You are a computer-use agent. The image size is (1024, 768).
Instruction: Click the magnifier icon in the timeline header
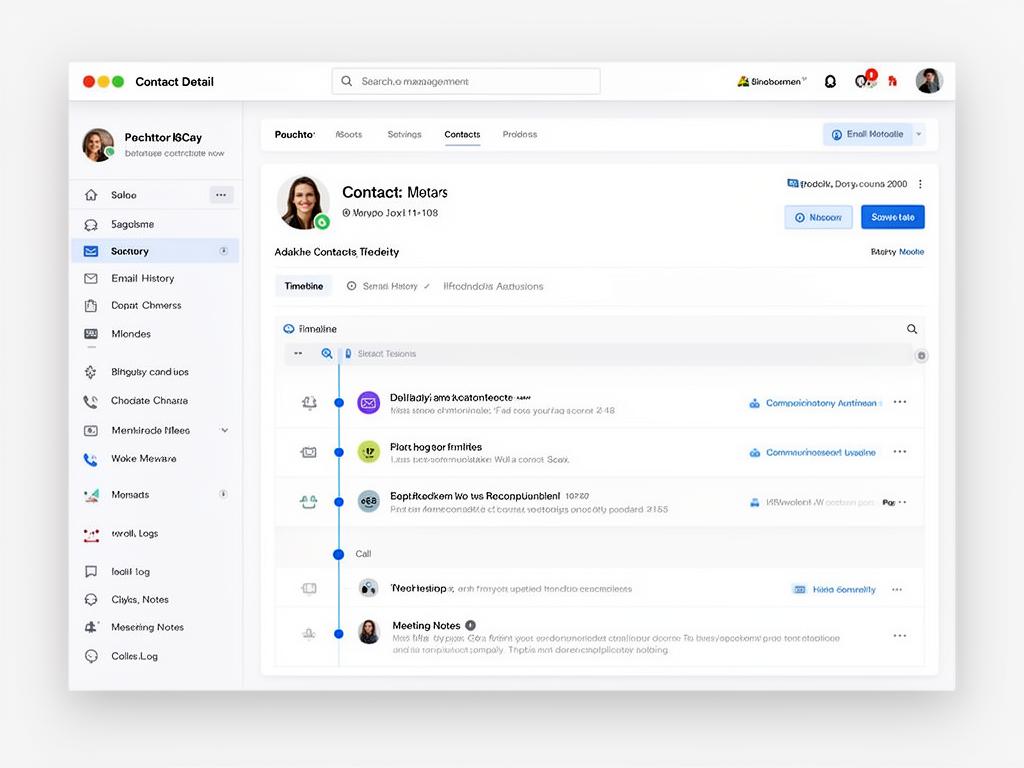pos(911,329)
